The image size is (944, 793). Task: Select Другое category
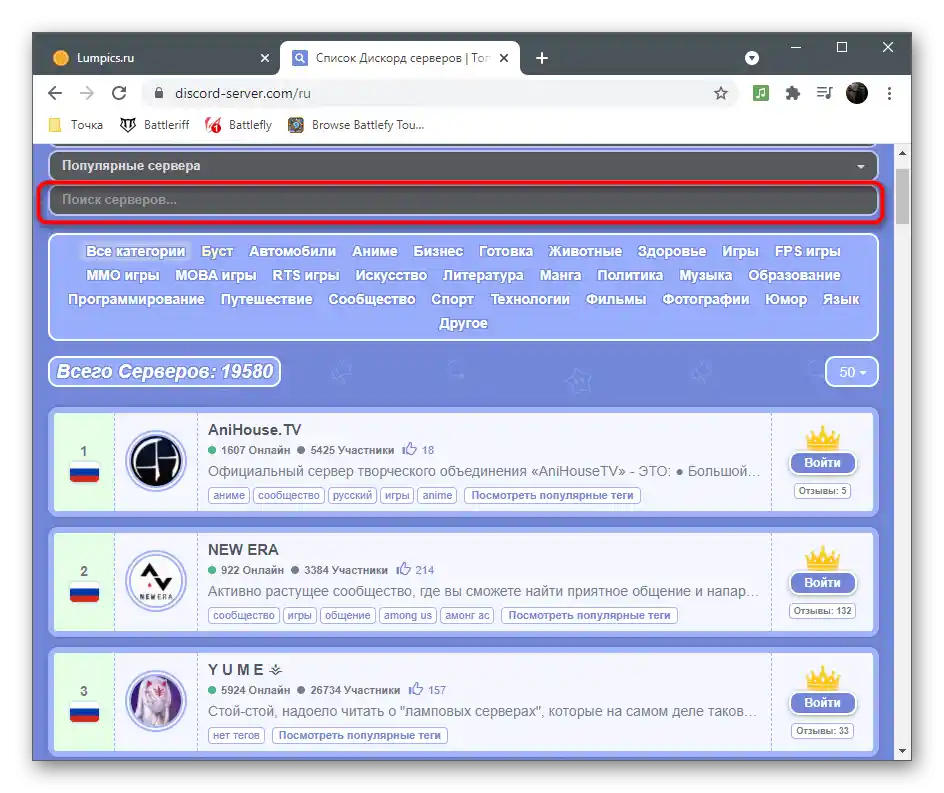[x=463, y=323]
